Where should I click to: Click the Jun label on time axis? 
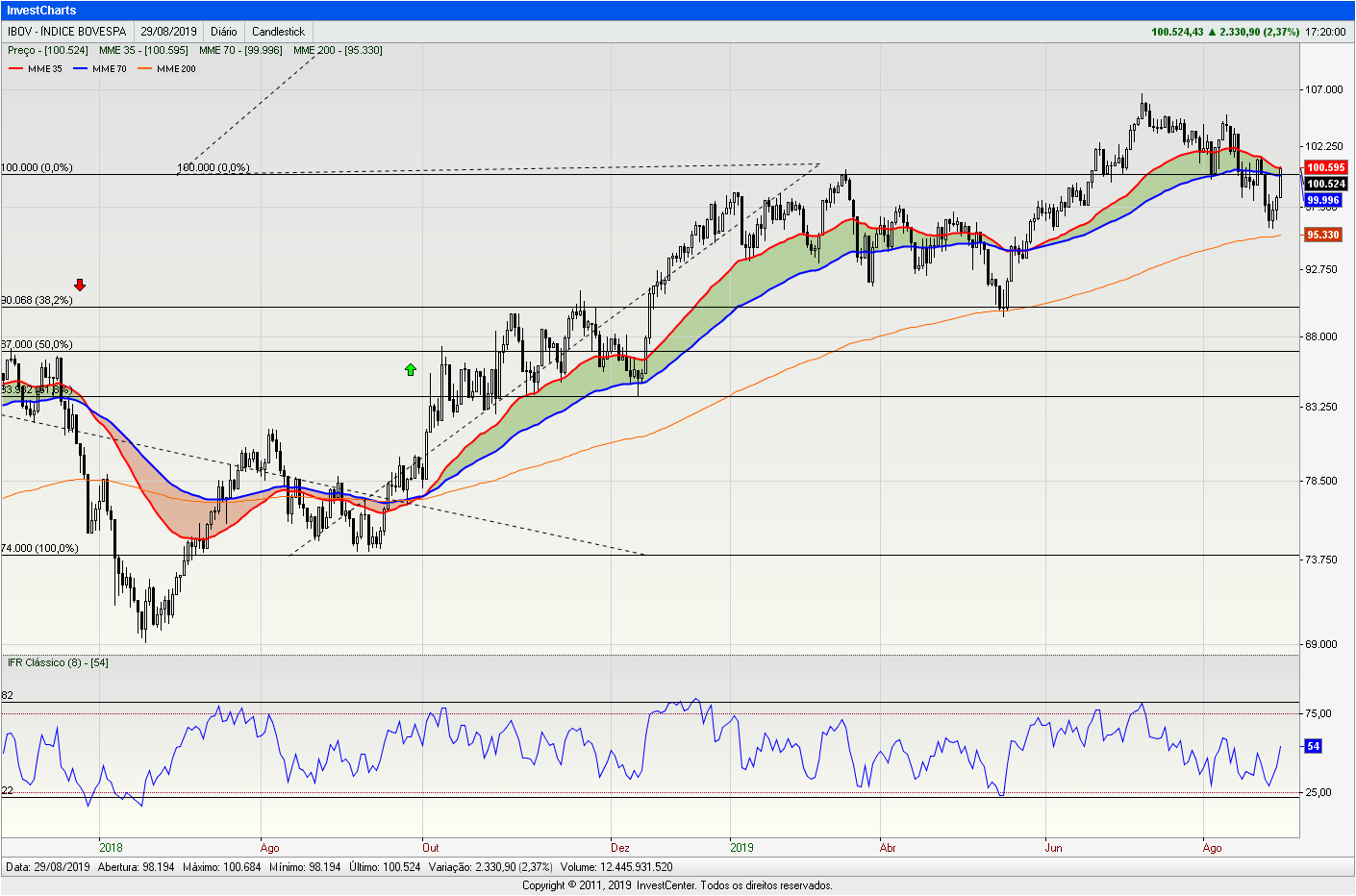pyautogui.click(x=1054, y=847)
